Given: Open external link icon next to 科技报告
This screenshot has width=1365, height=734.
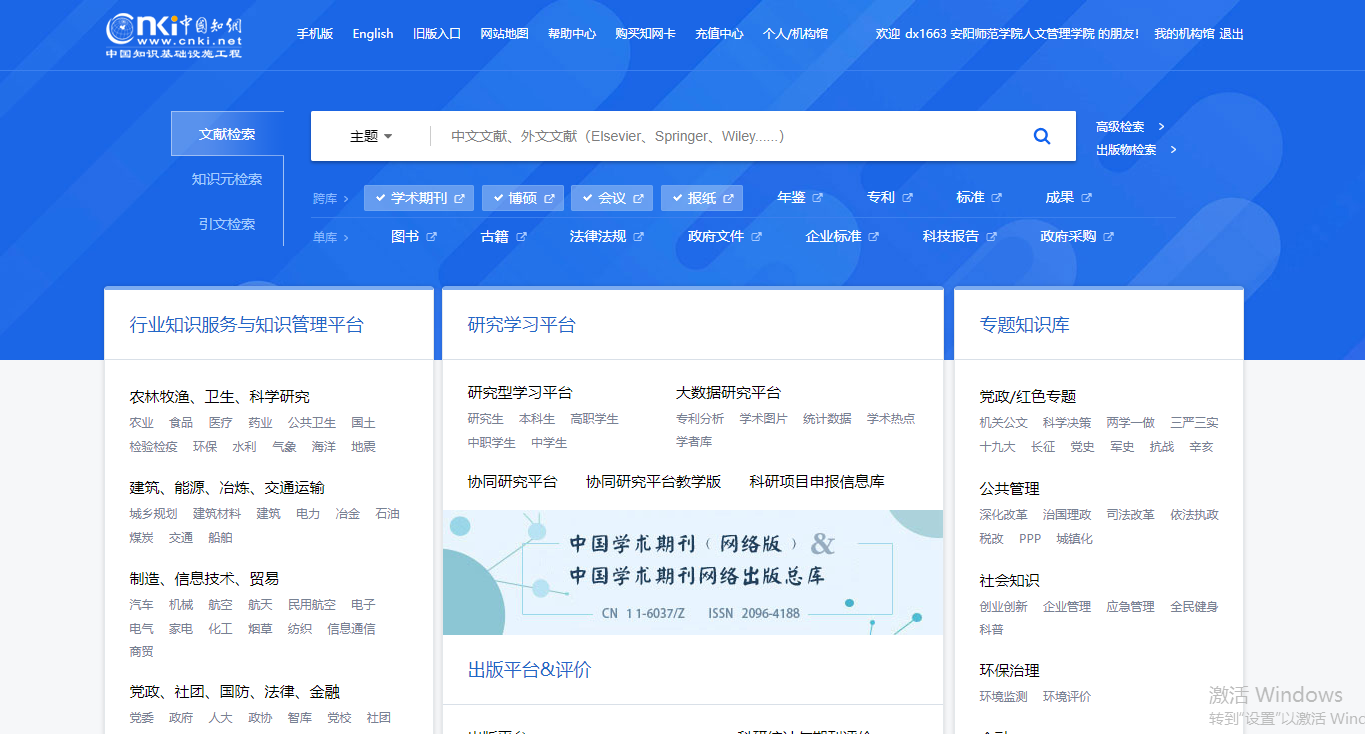Looking at the screenshot, I should point(992,237).
